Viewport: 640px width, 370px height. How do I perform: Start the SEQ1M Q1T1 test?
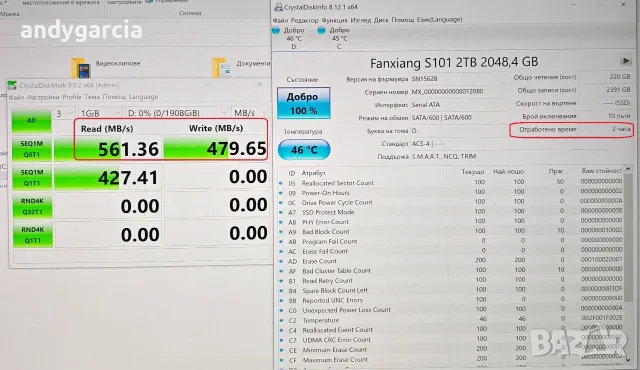coord(32,177)
